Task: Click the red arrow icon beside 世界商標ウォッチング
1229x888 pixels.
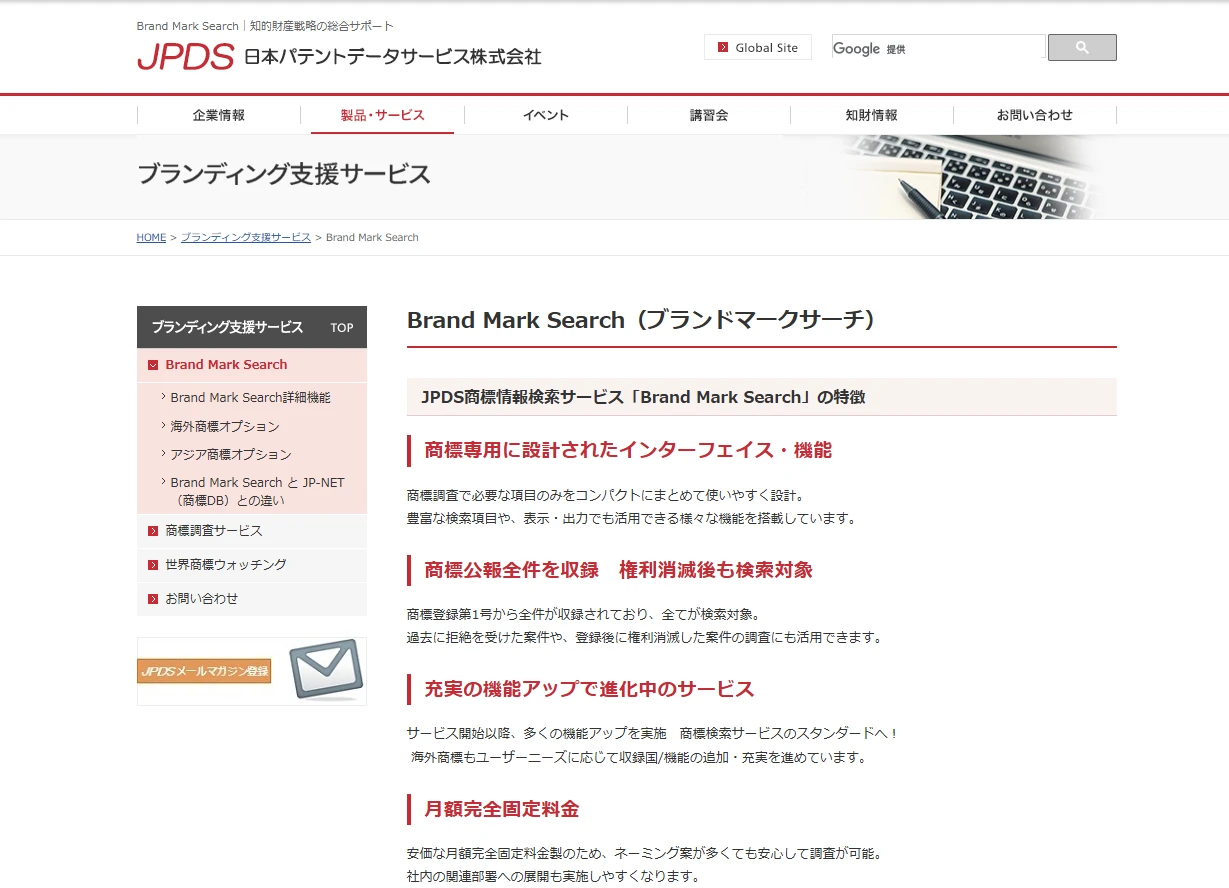Action: 153,565
